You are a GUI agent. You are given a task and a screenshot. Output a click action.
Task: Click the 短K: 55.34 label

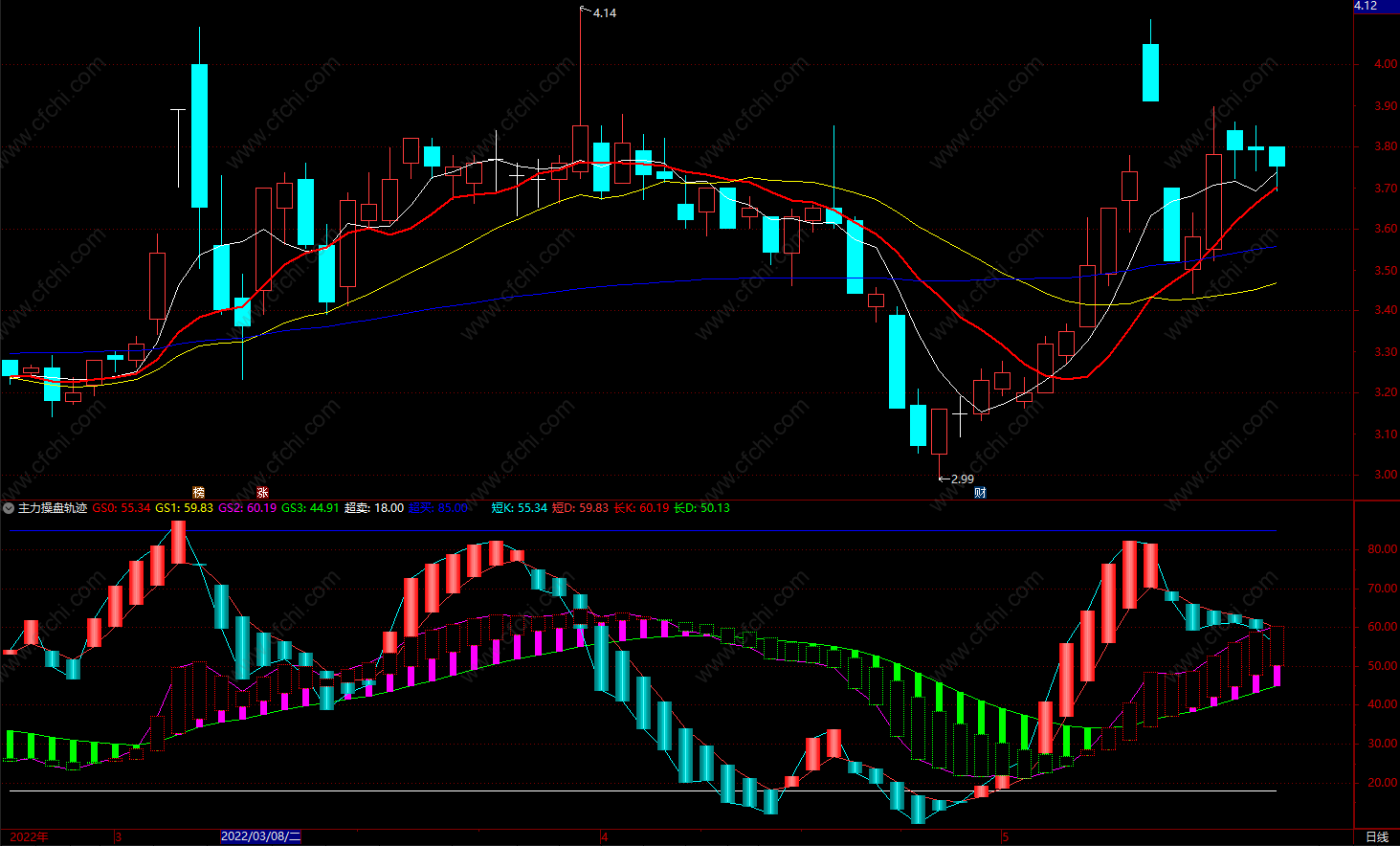pos(520,508)
